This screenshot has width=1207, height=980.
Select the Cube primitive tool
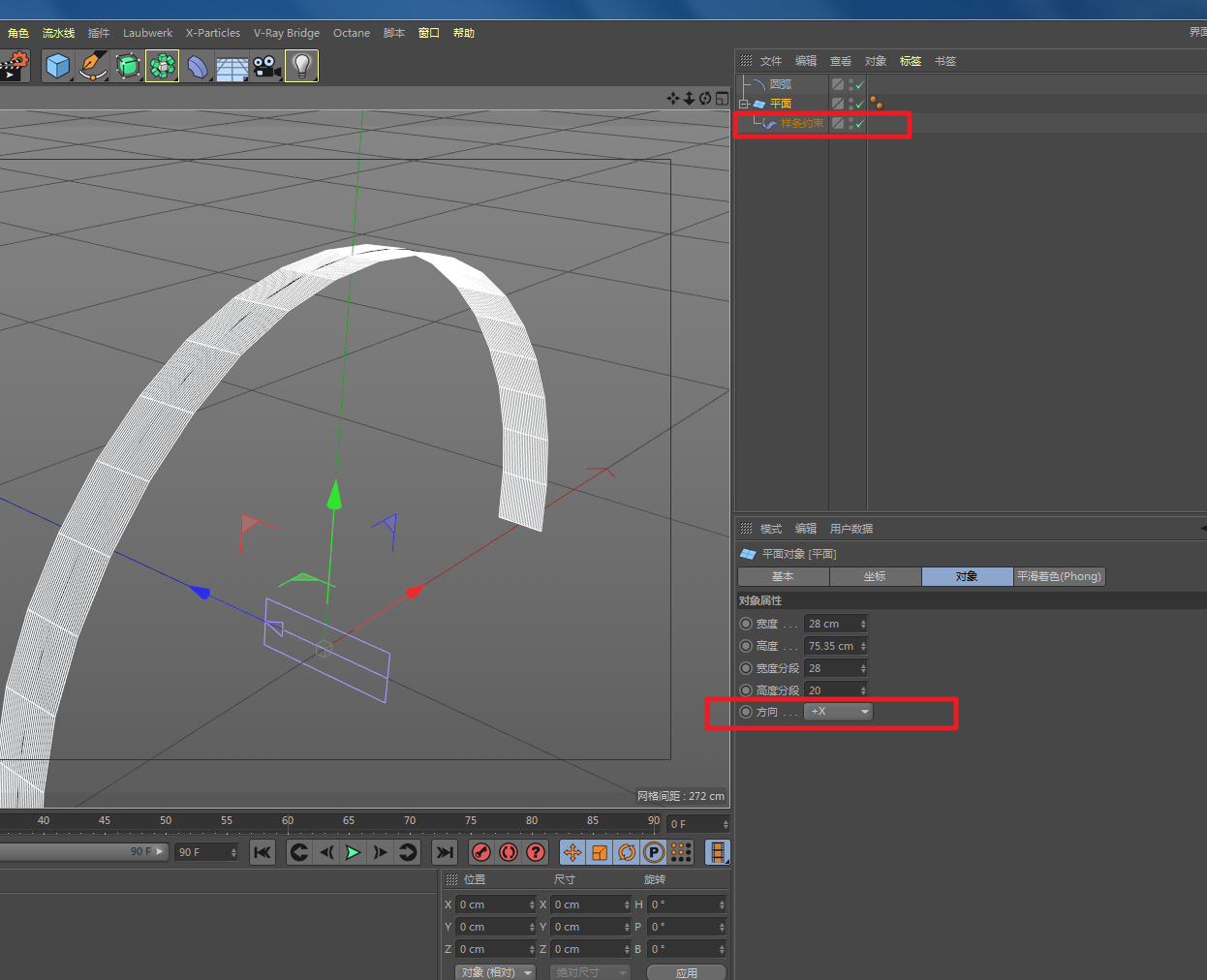pyautogui.click(x=58, y=66)
